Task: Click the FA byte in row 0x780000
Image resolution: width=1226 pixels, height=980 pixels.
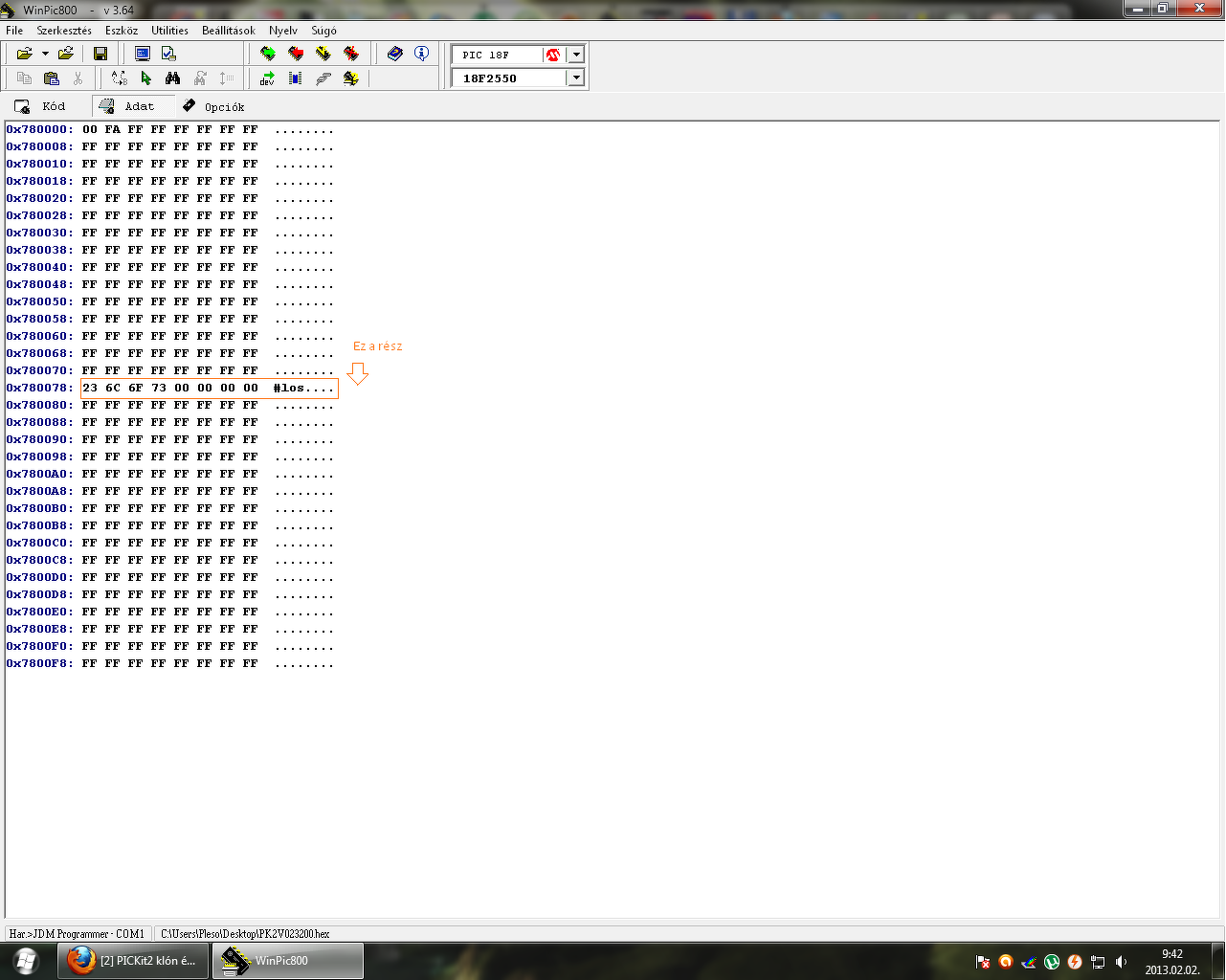Action: pos(113,129)
